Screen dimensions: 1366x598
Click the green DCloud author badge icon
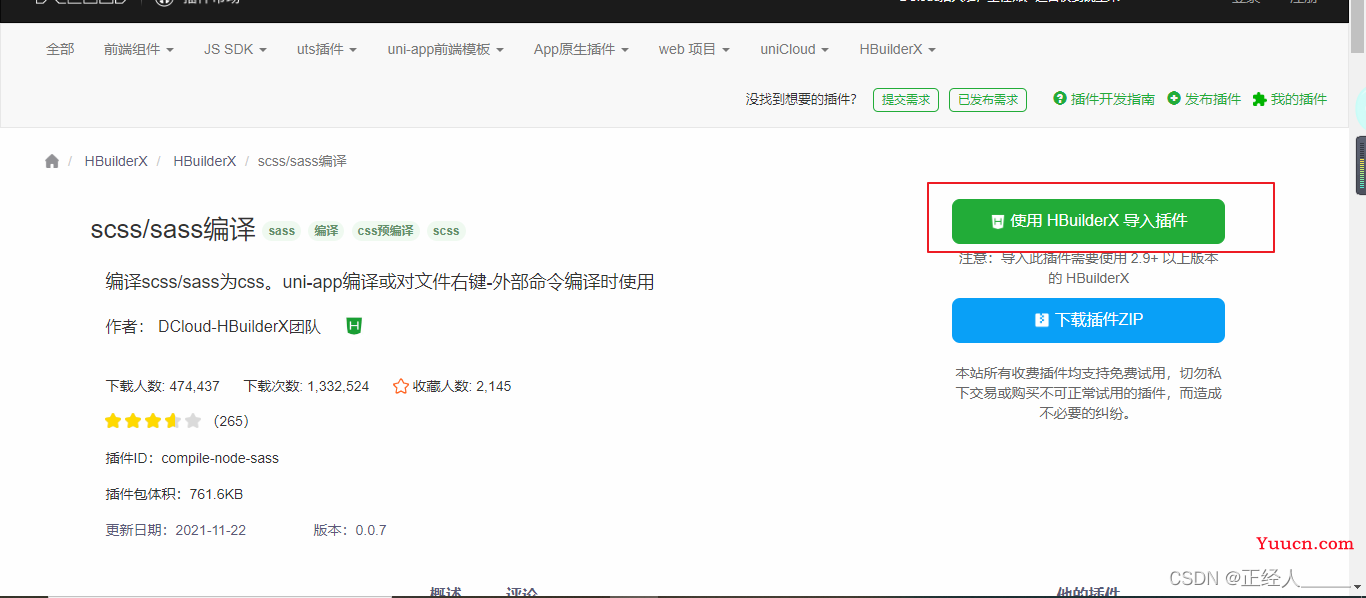(x=353, y=326)
